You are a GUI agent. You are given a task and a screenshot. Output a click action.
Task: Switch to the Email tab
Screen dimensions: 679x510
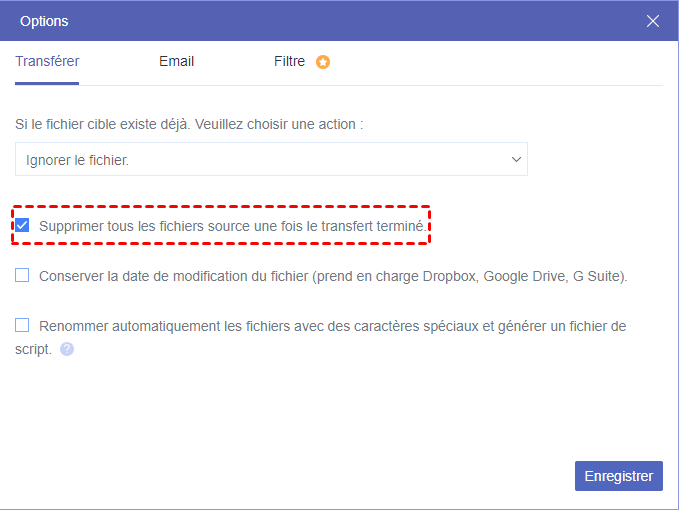(176, 61)
